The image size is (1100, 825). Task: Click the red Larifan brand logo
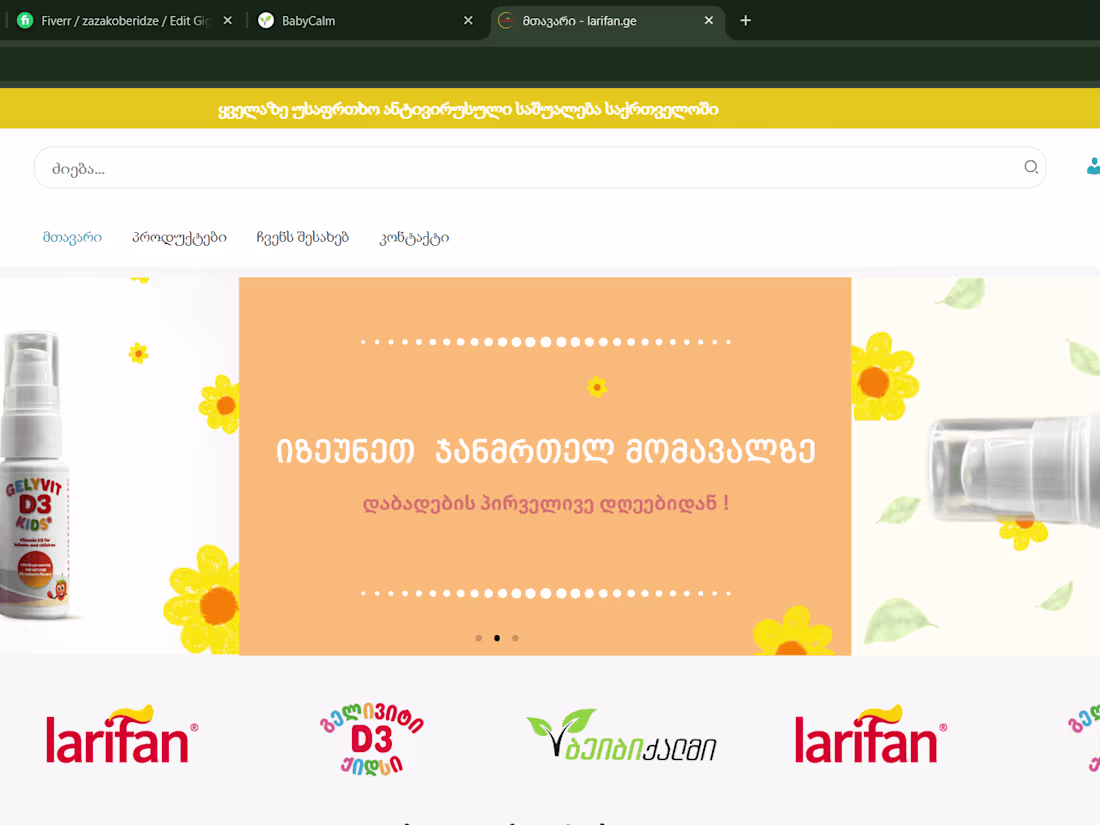point(121,735)
